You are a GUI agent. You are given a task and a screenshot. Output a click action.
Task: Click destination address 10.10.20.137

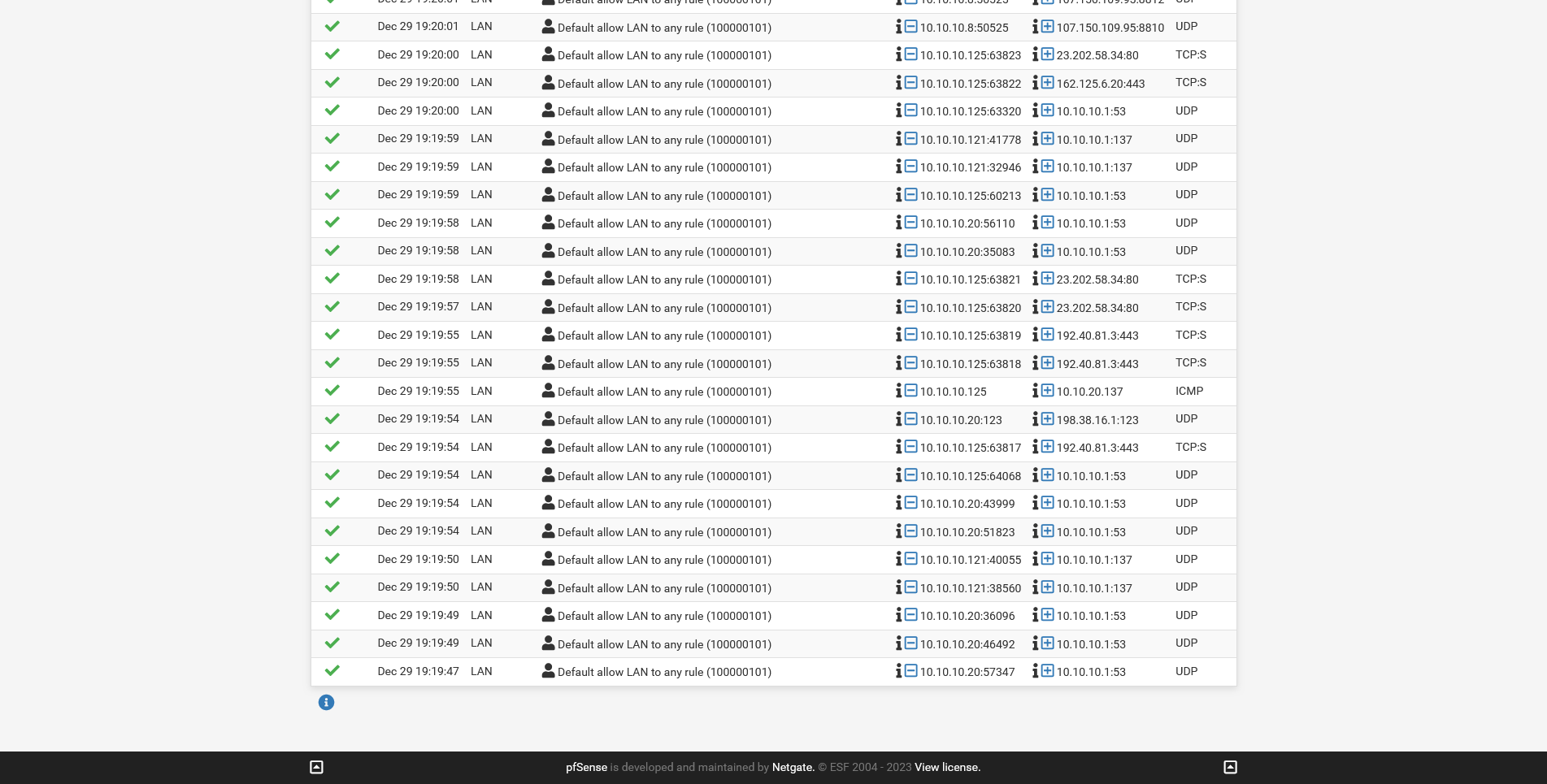(1089, 392)
